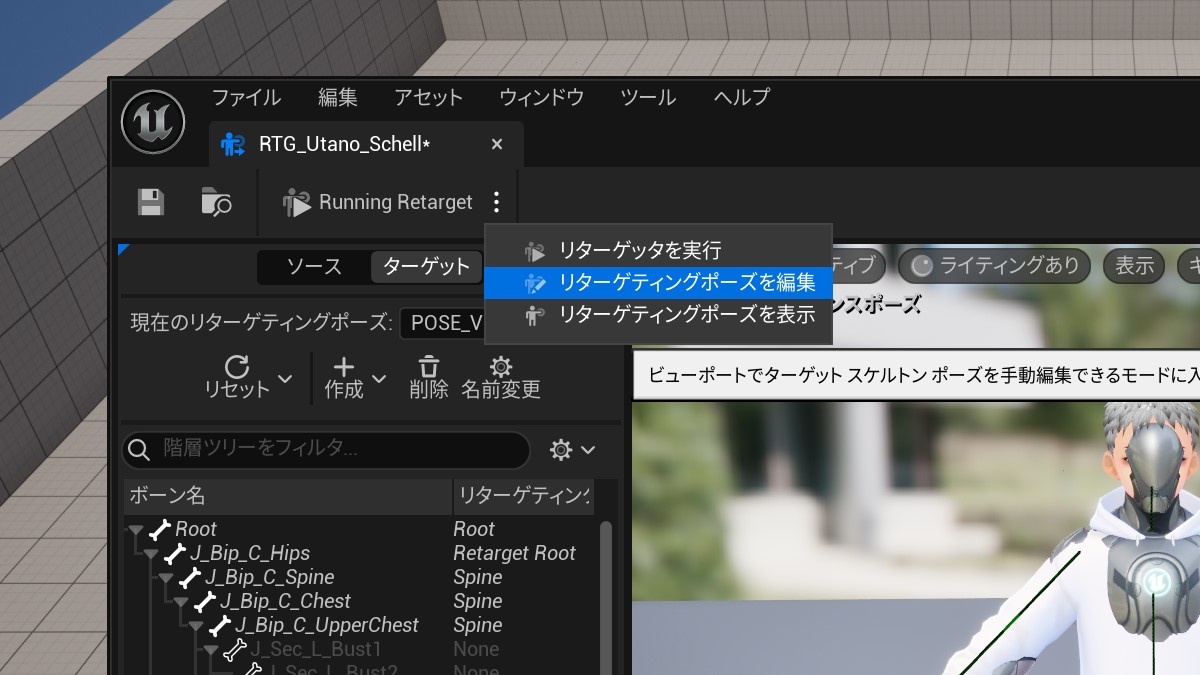Choose リターゲッタを実行 from the dropdown menu
Screen dimensions: 1200x675
(x=658, y=250)
